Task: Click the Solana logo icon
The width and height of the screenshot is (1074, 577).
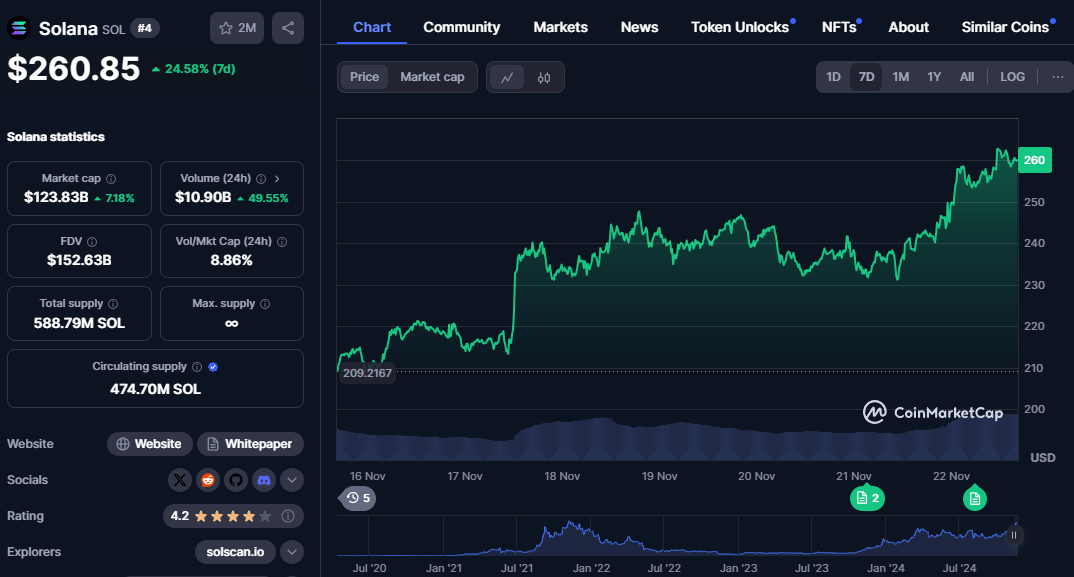Action: coord(18,28)
